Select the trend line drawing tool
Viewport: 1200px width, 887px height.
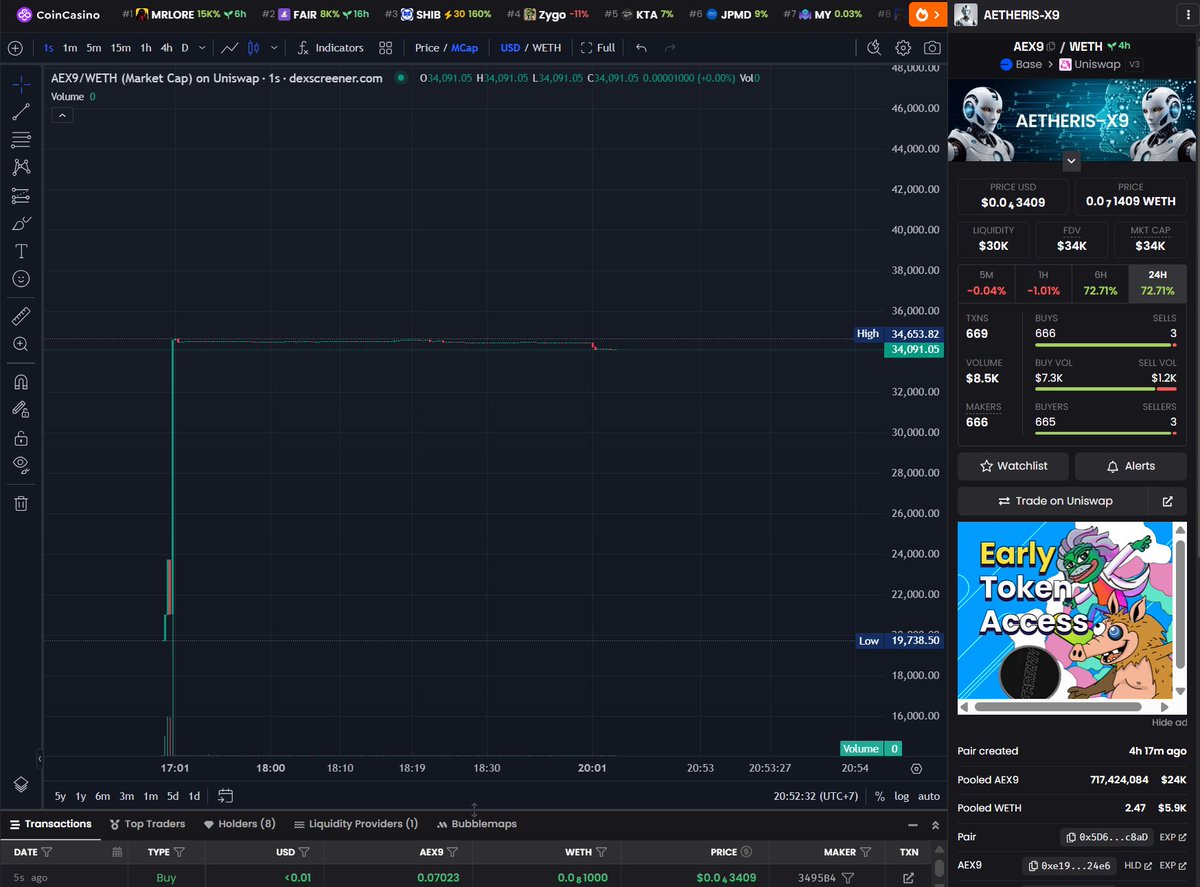tap(21, 112)
